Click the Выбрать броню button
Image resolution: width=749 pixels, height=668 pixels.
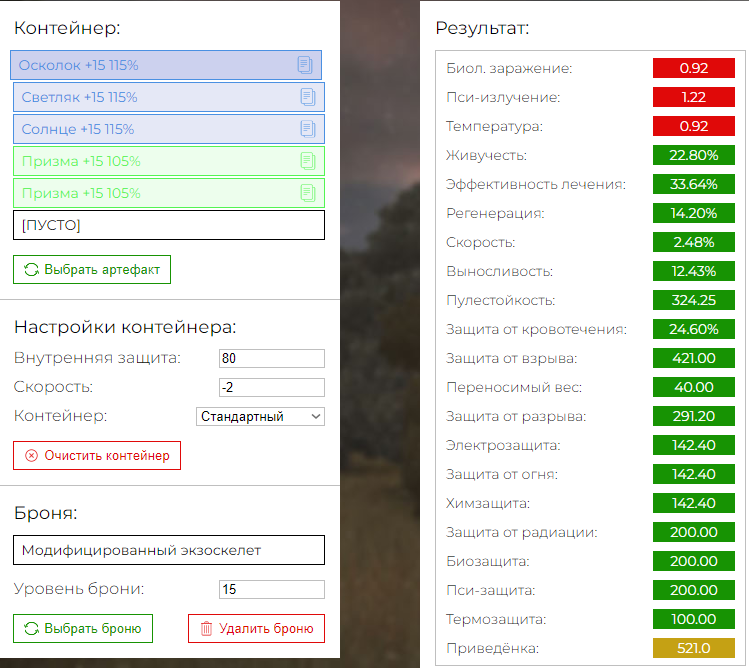(x=83, y=628)
